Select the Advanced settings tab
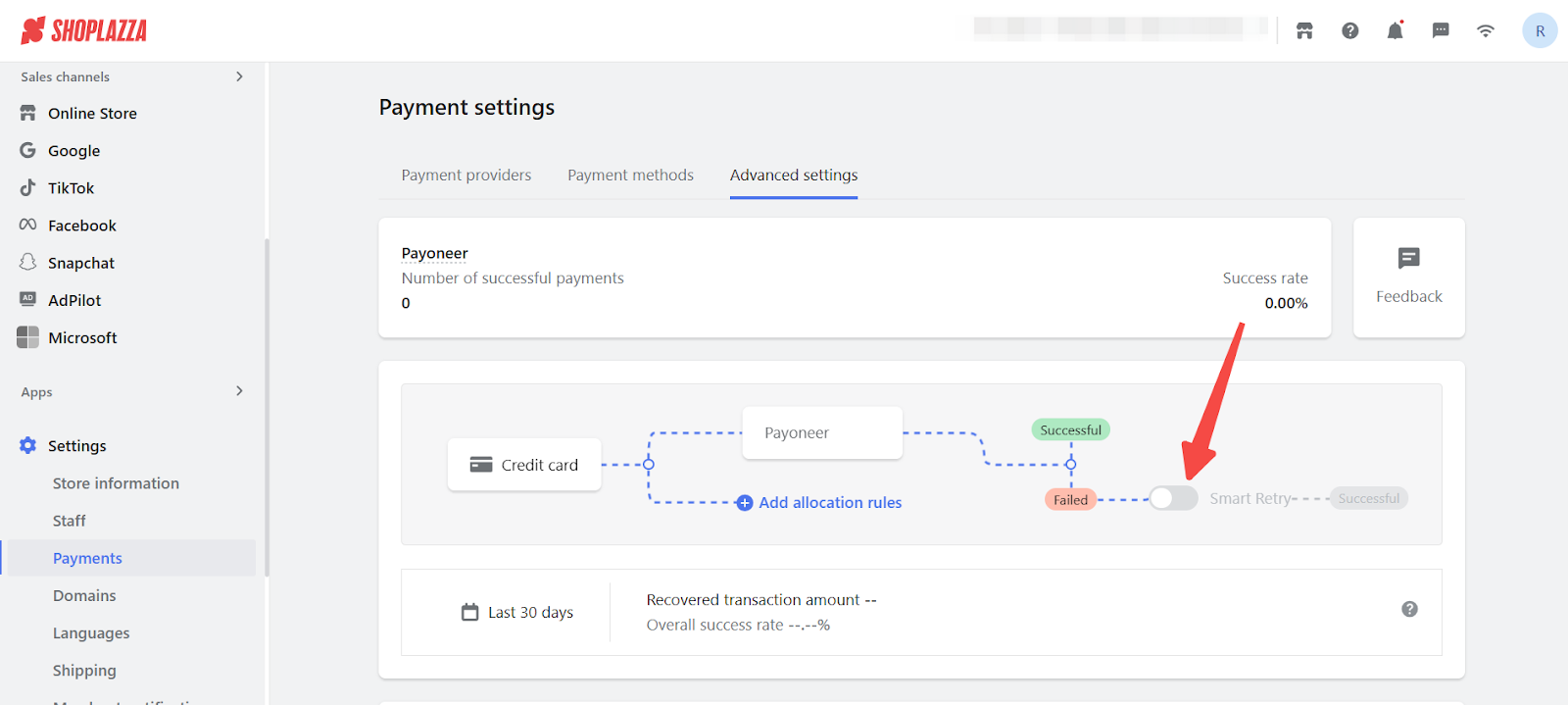The image size is (1568, 705). coord(794,175)
